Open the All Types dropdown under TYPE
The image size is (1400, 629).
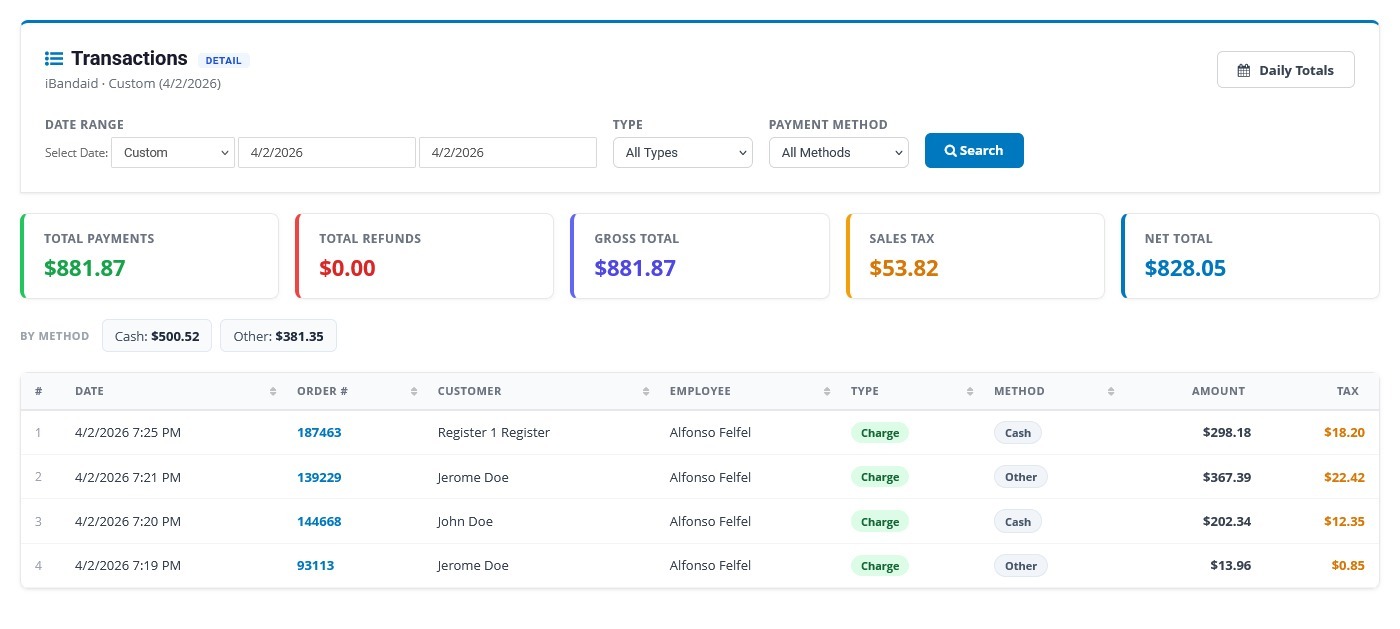(682, 152)
